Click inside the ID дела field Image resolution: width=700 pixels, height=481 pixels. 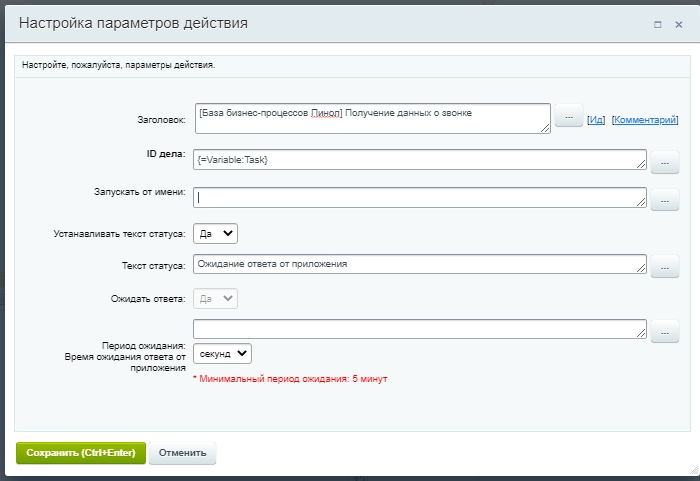tap(418, 160)
